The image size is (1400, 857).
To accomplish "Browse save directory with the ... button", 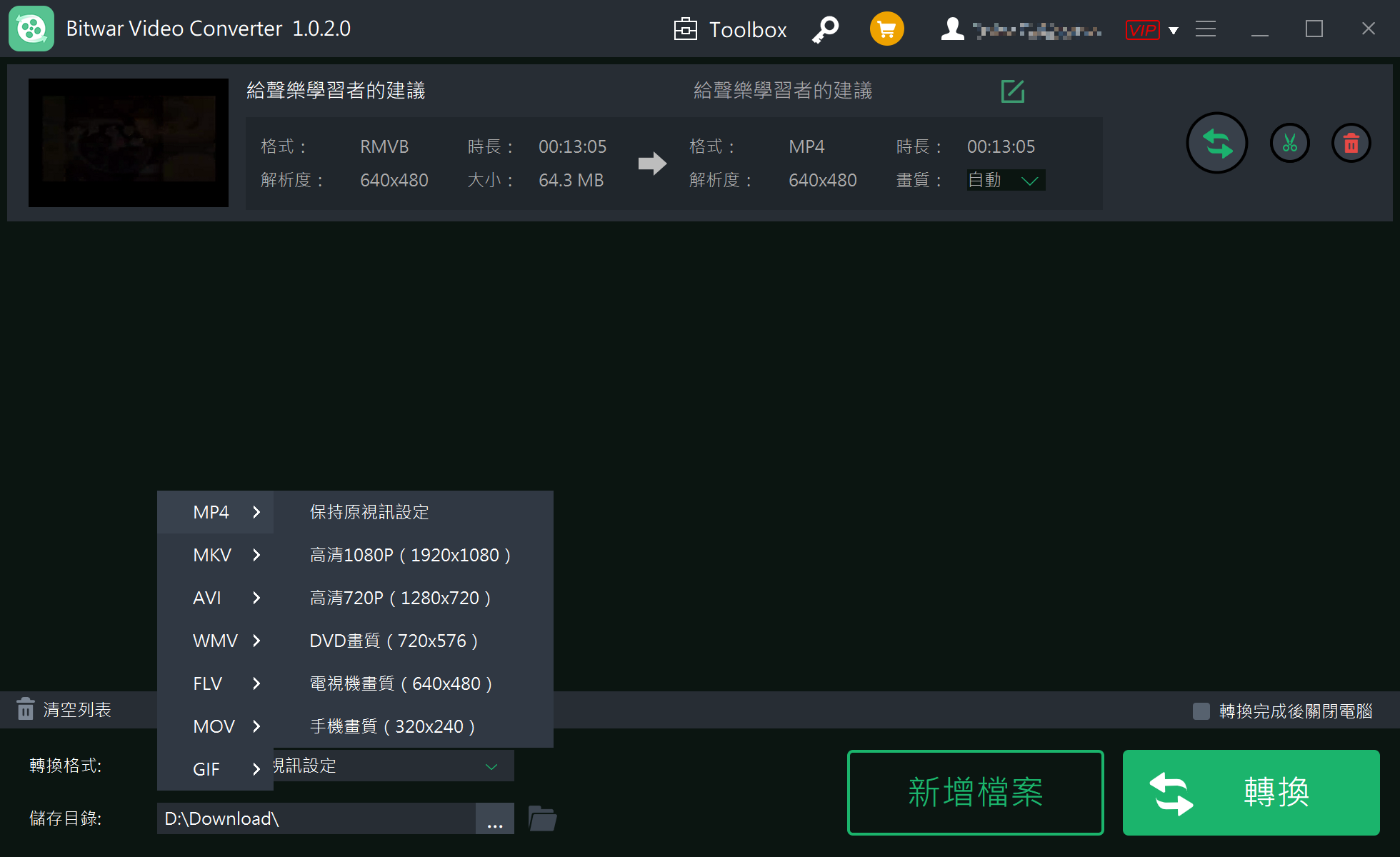I will 495,818.
